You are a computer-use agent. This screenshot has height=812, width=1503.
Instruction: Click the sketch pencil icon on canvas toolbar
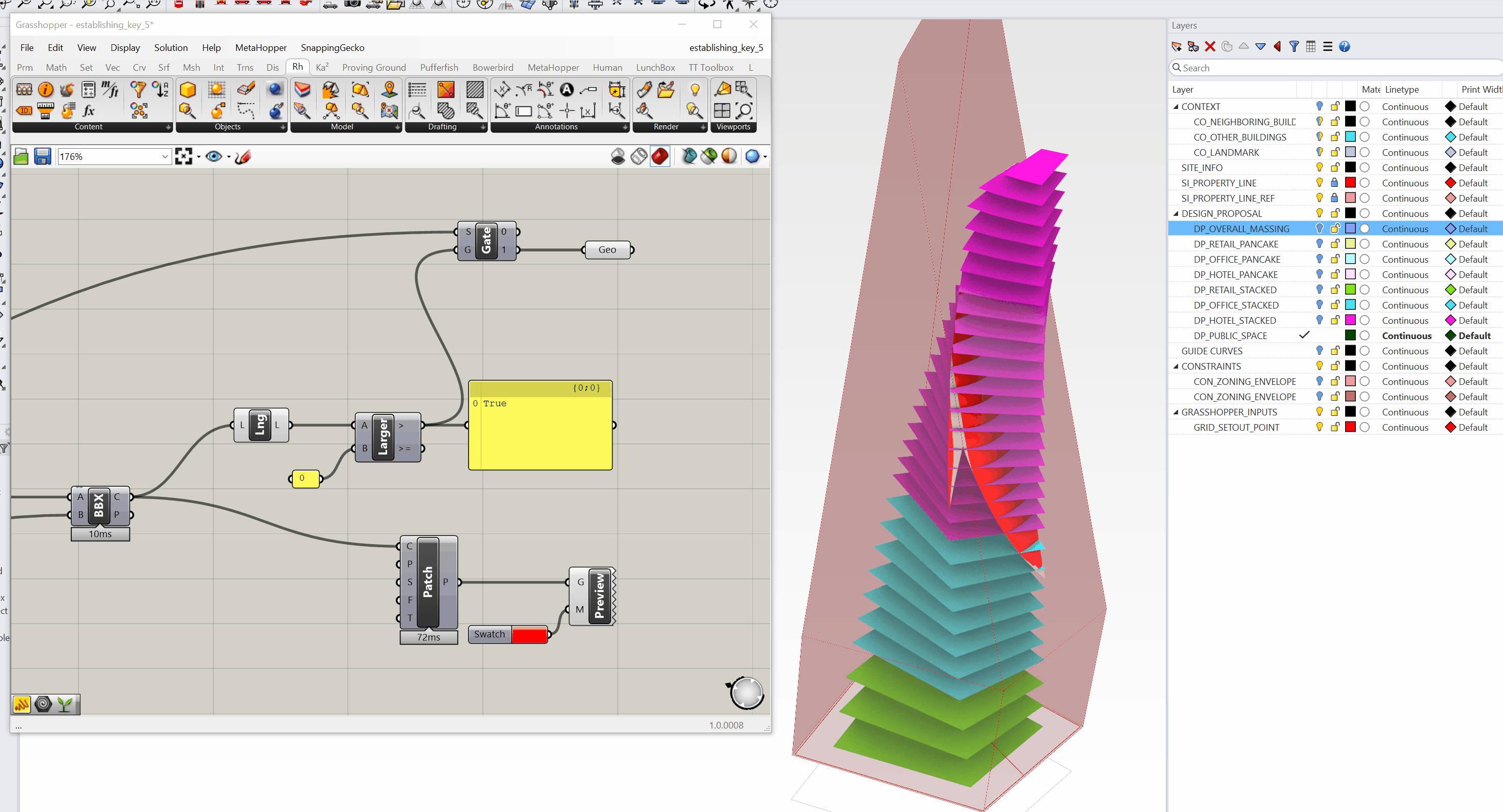coord(243,156)
